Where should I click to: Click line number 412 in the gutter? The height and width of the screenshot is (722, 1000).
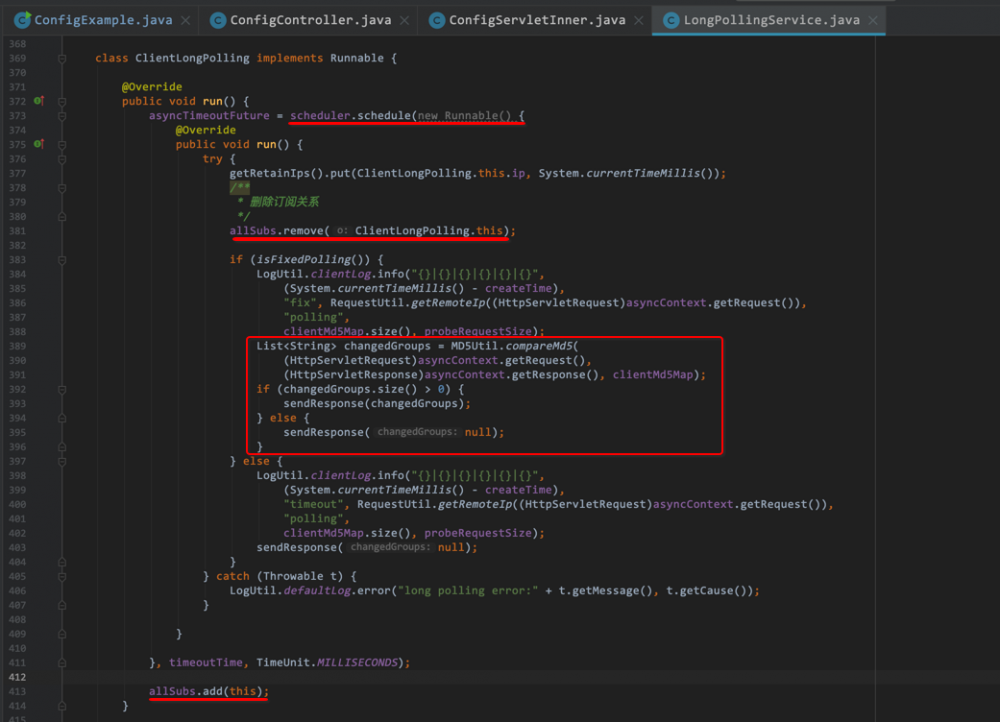click(19, 677)
